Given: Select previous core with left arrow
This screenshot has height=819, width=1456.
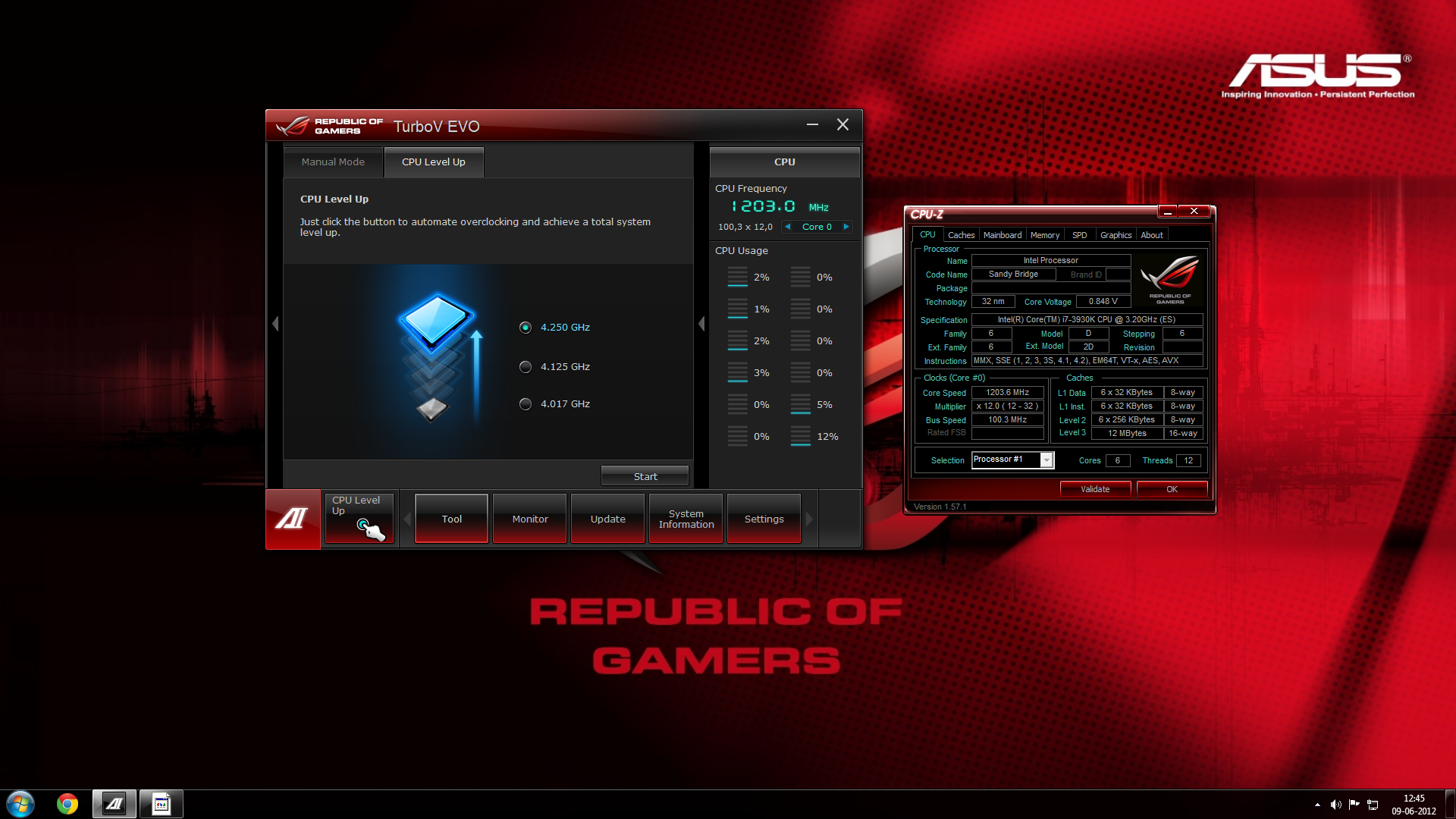Looking at the screenshot, I should [x=788, y=227].
